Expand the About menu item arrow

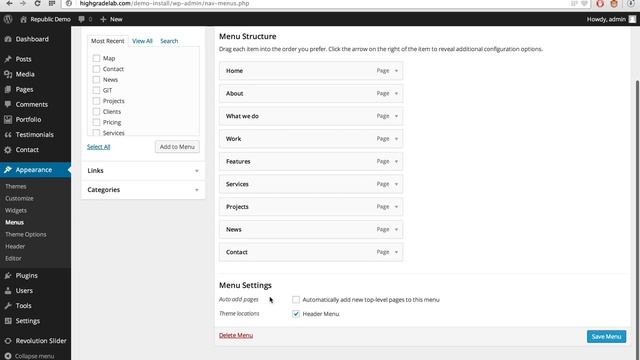tap(396, 93)
